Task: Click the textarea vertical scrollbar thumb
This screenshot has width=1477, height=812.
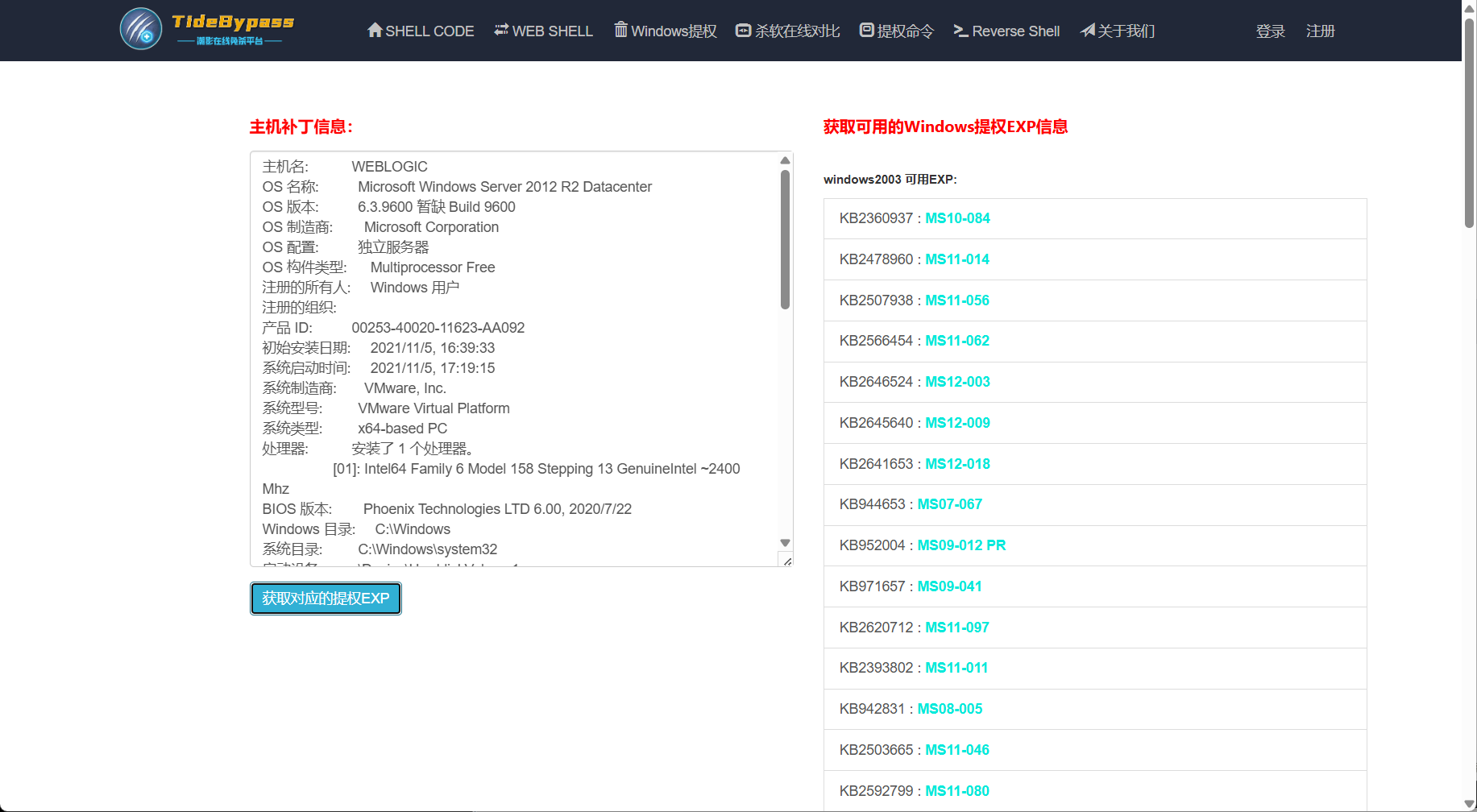Action: click(785, 239)
